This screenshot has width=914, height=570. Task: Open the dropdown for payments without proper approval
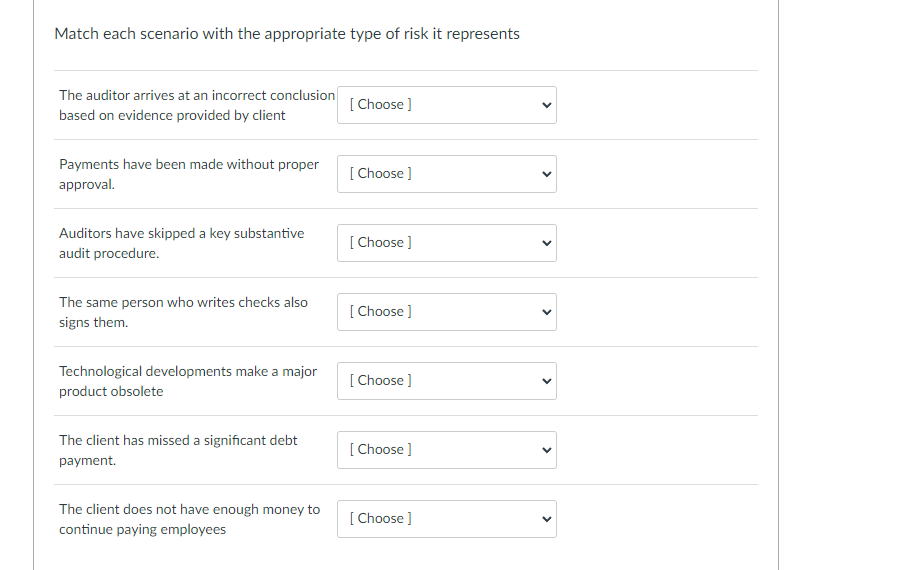click(446, 174)
